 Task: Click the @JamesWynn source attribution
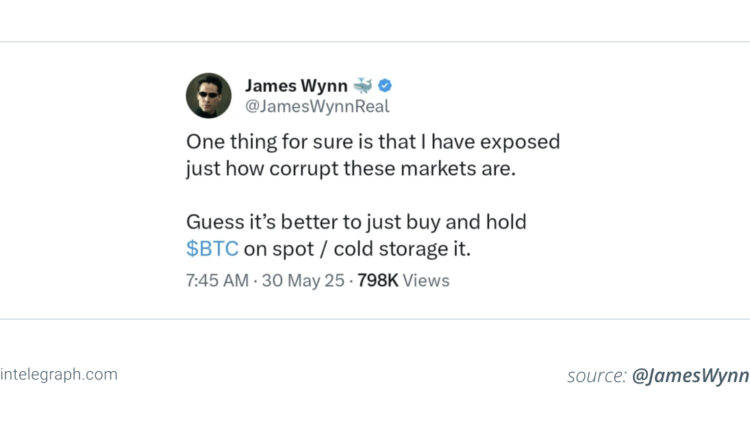(x=691, y=375)
